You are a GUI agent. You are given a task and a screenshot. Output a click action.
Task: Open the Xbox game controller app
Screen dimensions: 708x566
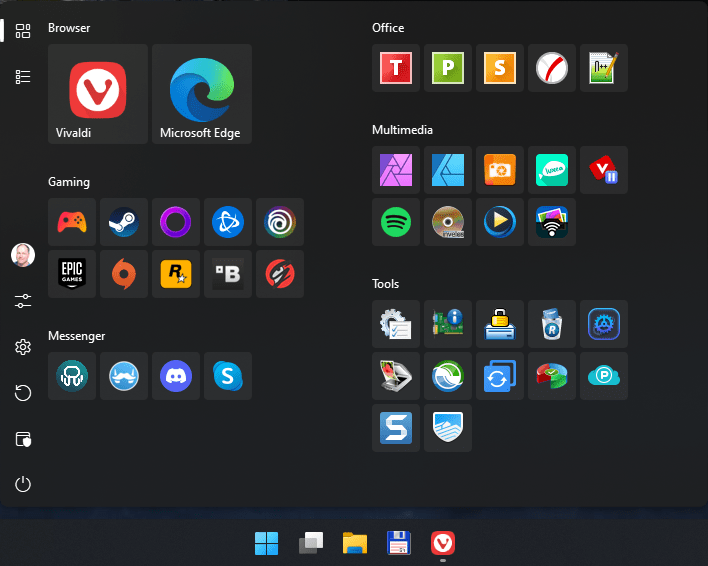pos(72,222)
